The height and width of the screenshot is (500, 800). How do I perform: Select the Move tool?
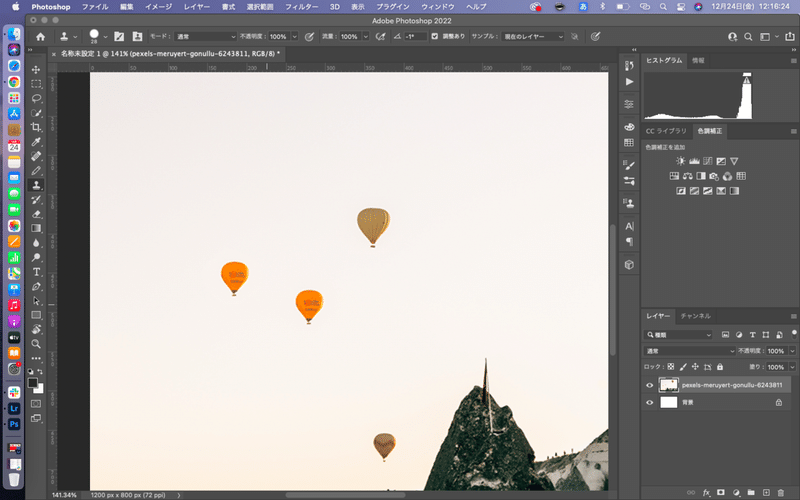(x=36, y=69)
